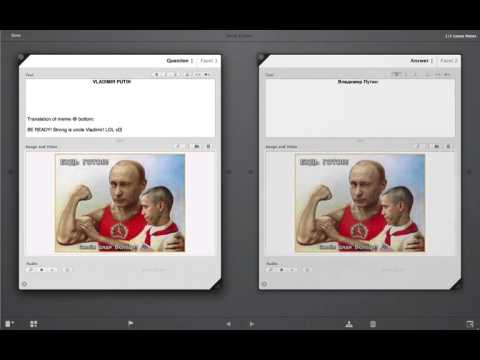This screenshot has width=480, height=360.
Task: Click the flag icon in bottom toolbar
Action: (131, 324)
